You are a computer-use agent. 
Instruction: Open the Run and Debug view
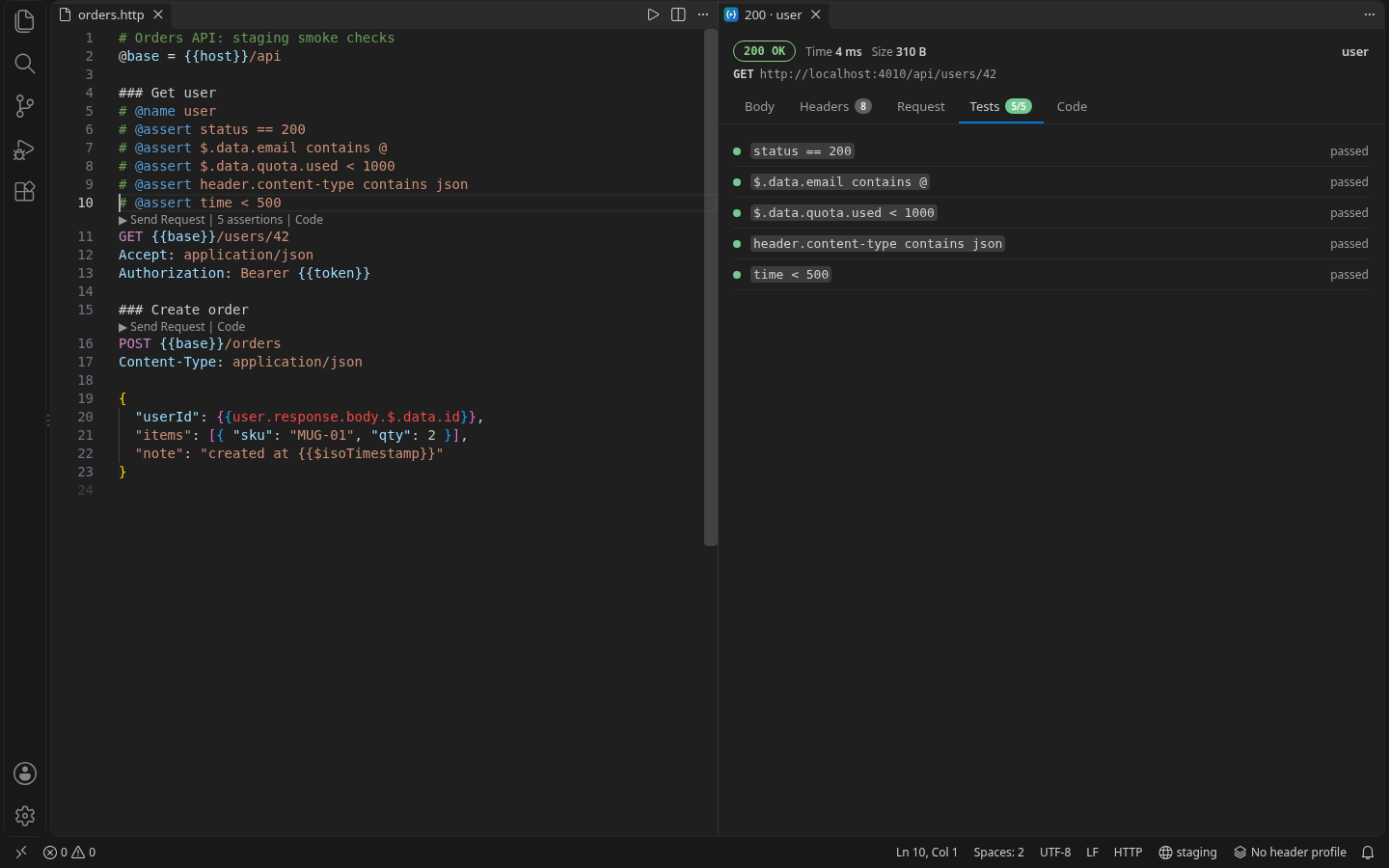pos(25,149)
